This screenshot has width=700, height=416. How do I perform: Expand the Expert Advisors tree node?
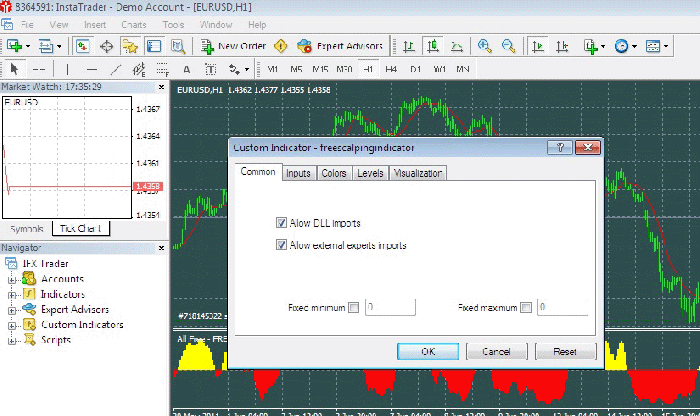[x=12, y=310]
